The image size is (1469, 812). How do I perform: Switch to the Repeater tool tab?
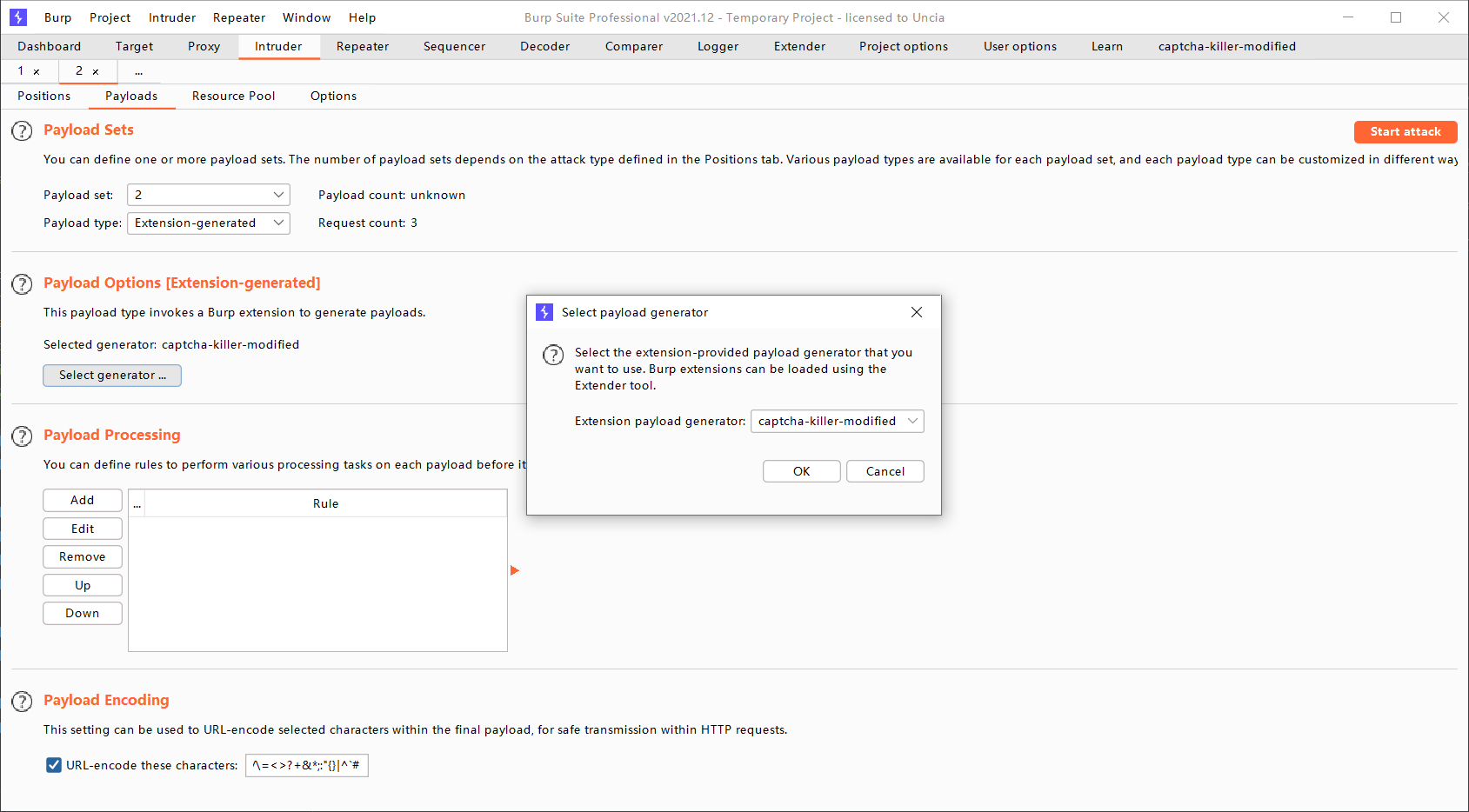coord(363,47)
